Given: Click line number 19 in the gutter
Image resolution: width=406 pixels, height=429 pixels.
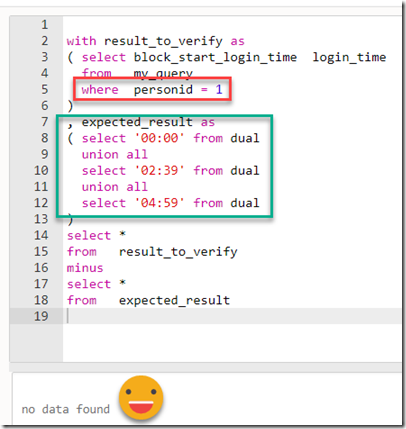Looking at the screenshot, I should 41,316.
